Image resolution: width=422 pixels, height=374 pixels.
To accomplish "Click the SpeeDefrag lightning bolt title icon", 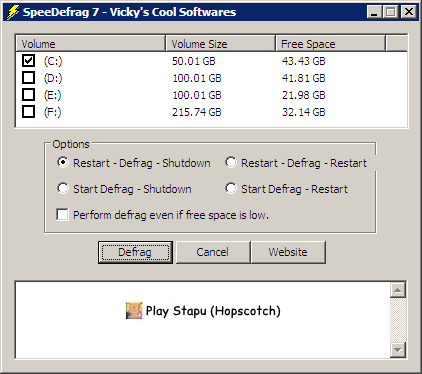I will click(13, 12).
